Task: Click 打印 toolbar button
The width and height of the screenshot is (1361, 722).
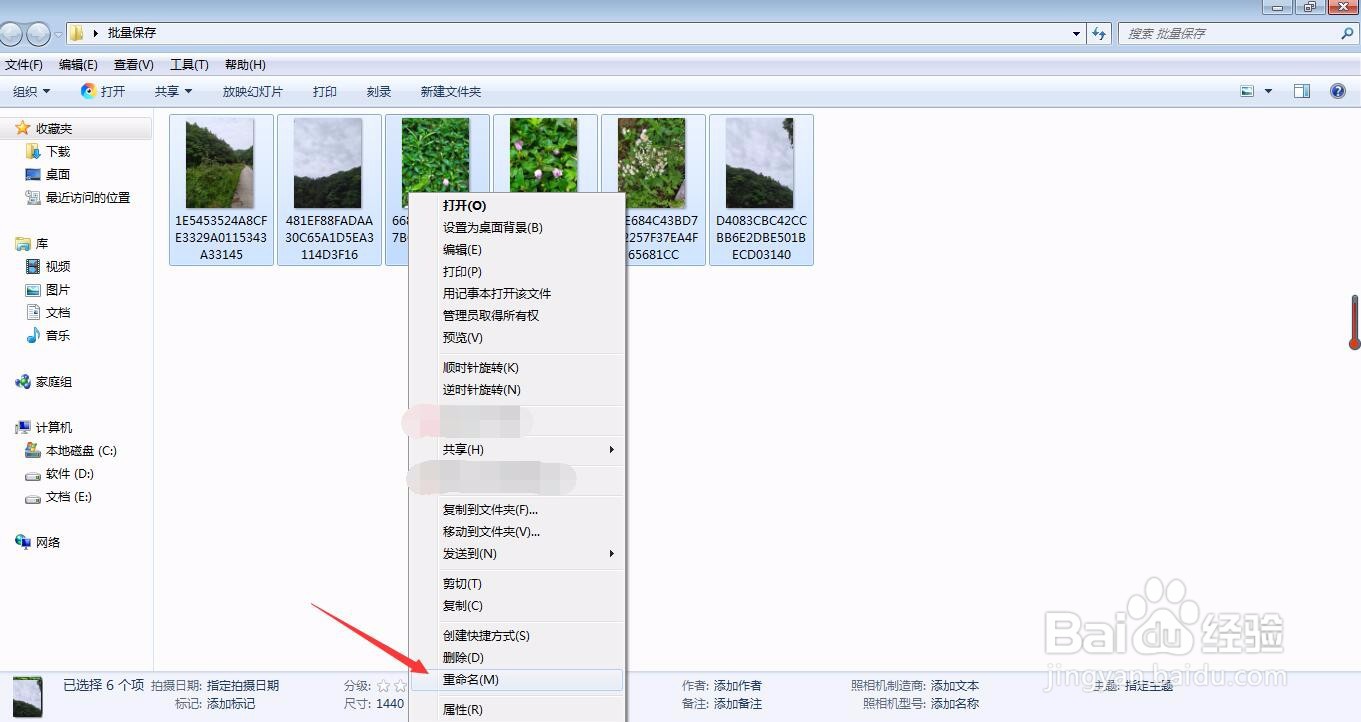Action: click(x=325, y=91)
